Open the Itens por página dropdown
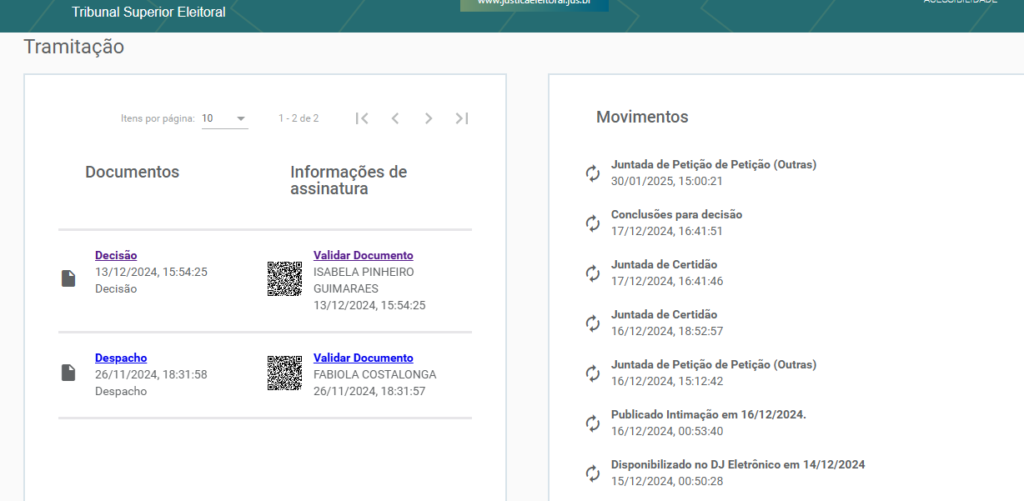1024x501 pixels. 225,119
